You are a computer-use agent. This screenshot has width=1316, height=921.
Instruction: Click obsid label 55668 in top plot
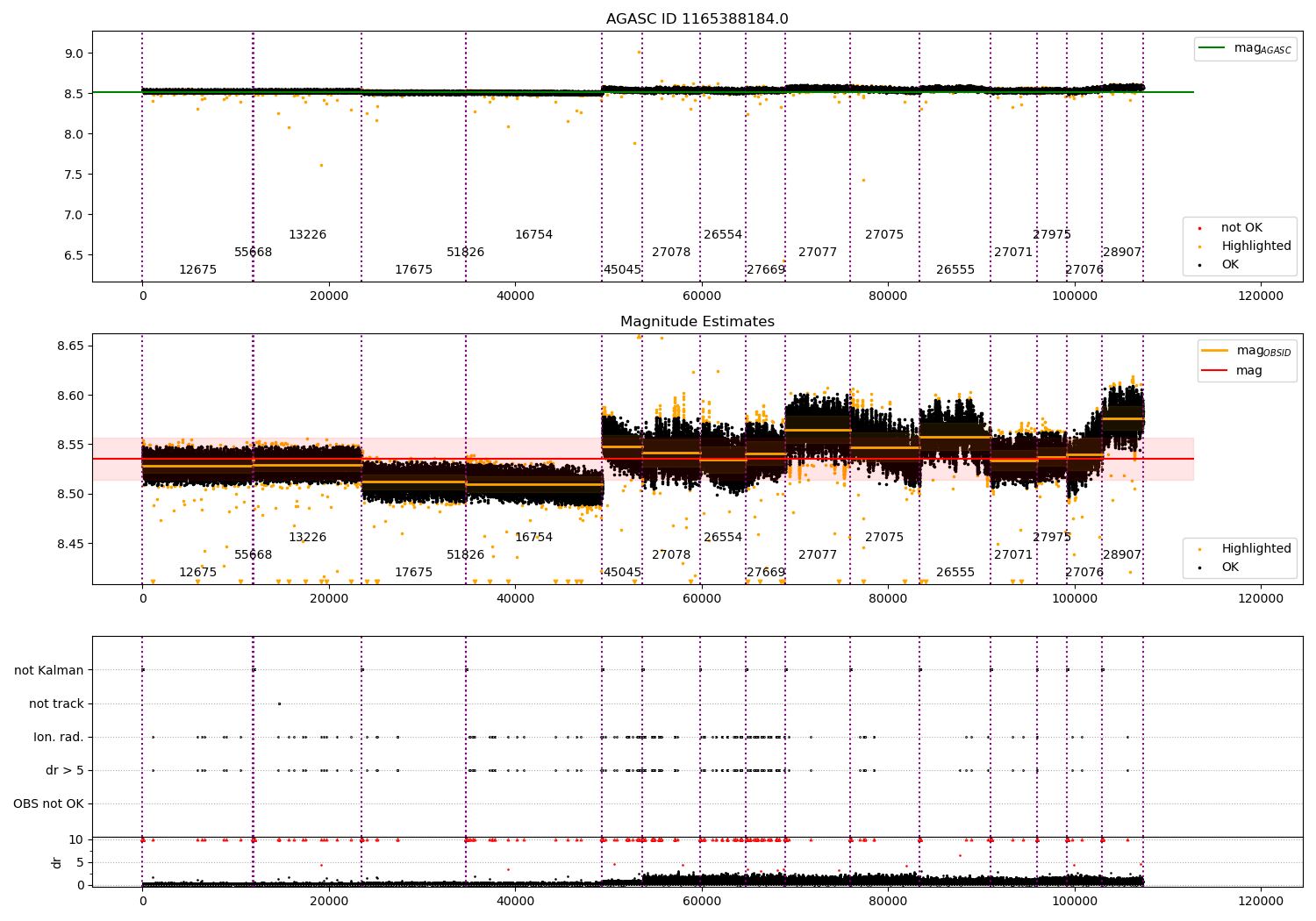point(253,253)
